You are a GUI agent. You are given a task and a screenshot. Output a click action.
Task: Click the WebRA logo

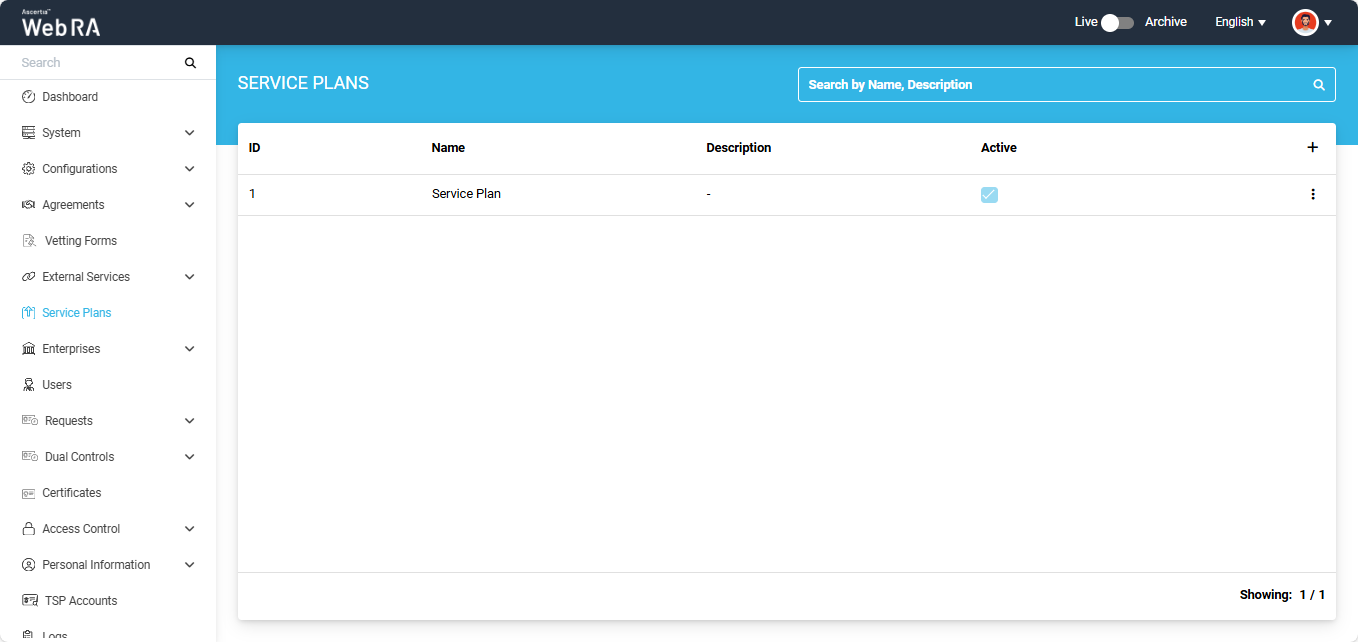(61, 24)
